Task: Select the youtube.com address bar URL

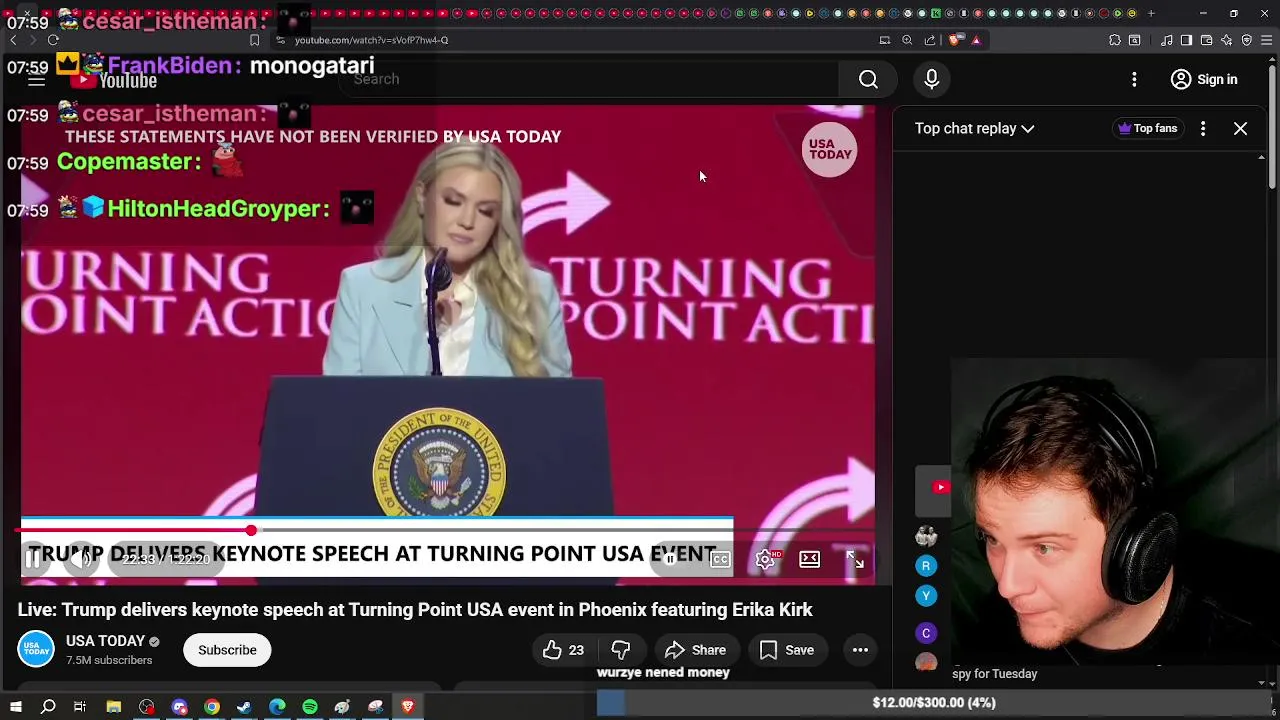Action: pyautogui.click(x=371, y=40)
